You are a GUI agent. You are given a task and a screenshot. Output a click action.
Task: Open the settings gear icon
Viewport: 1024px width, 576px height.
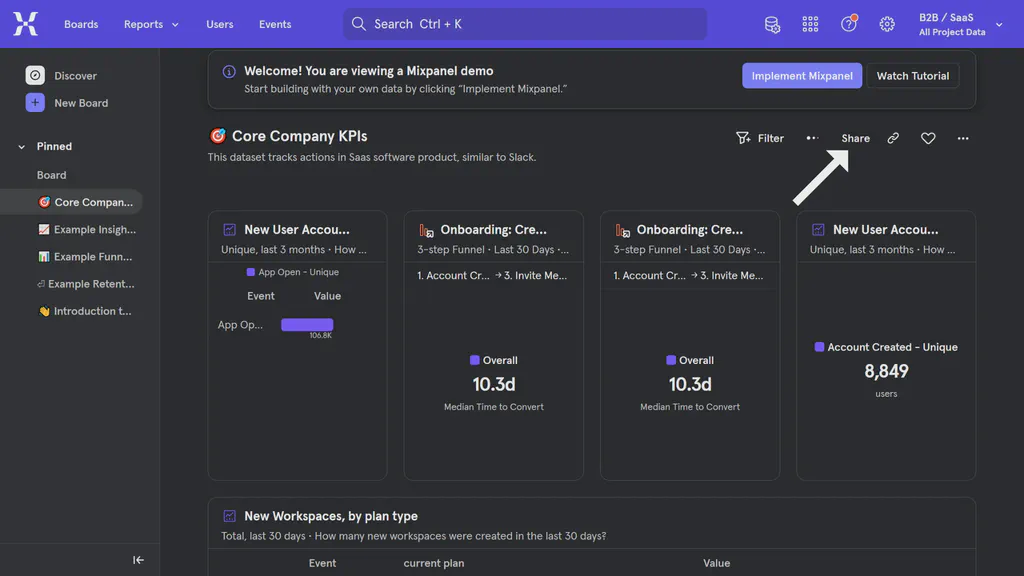click(886, 24)
